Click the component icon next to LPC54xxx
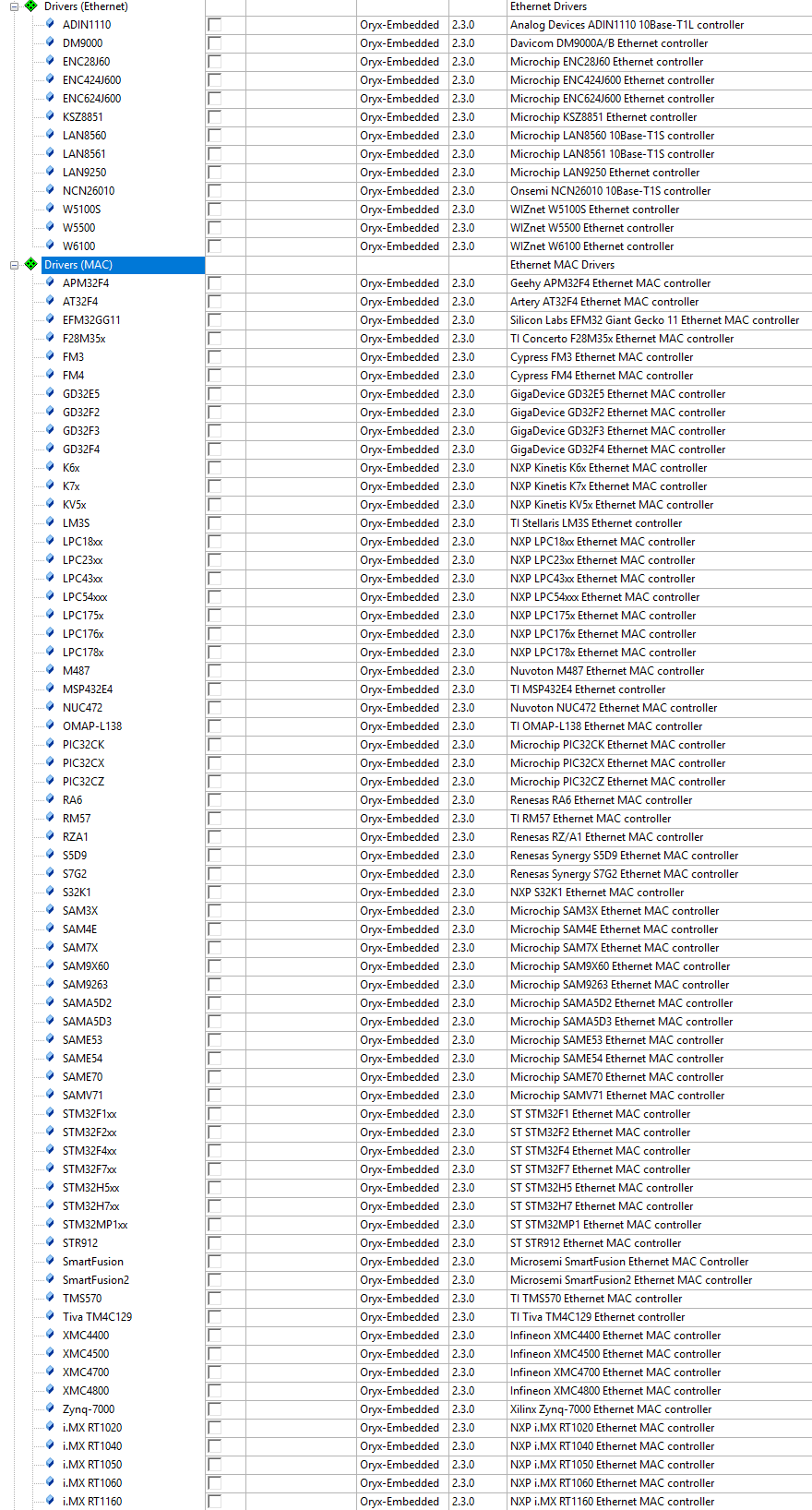 (x=50, y=596)
